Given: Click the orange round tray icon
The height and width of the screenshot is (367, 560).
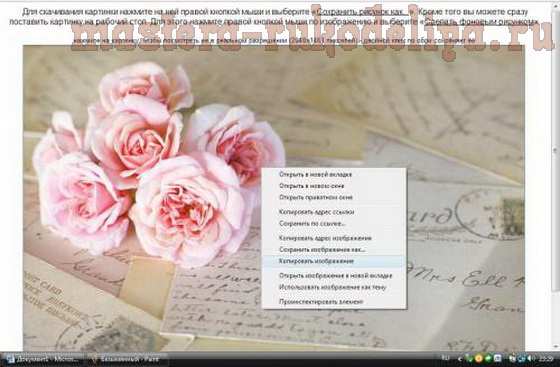Looking at the screenshot, I should (479, 358).
